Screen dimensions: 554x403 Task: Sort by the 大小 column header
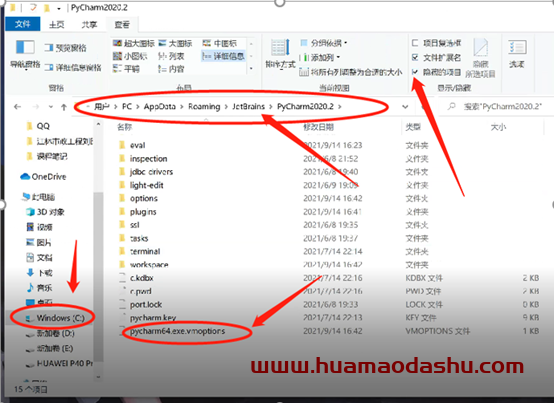(498, 127)
